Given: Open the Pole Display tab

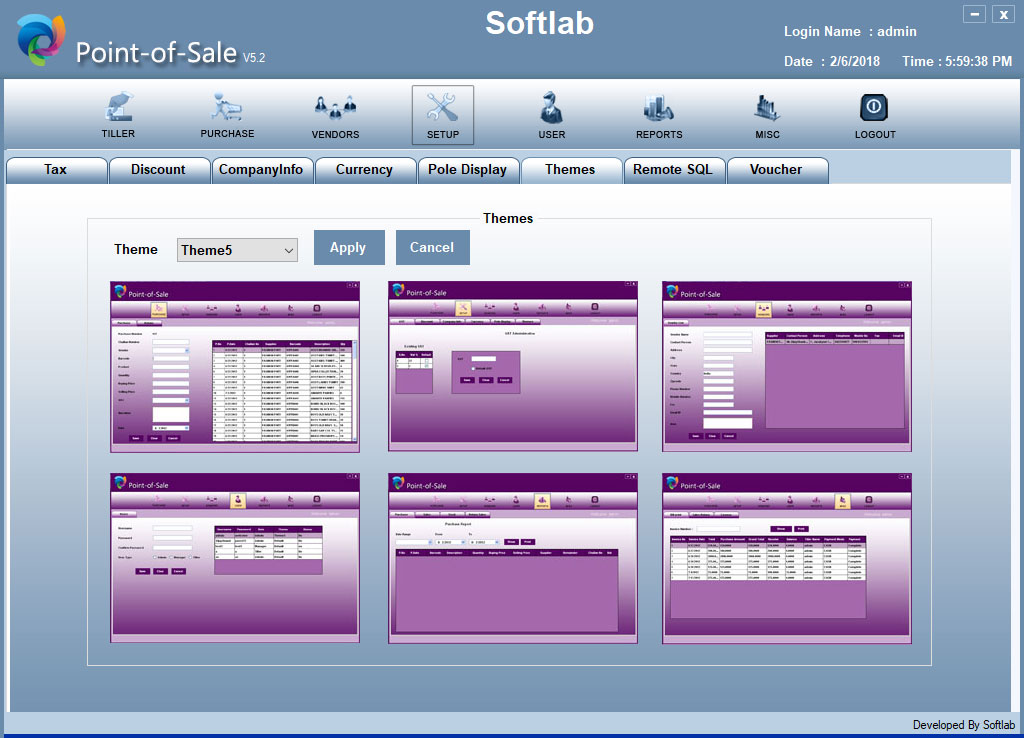Looking at the screenshot, I should 468,170.
